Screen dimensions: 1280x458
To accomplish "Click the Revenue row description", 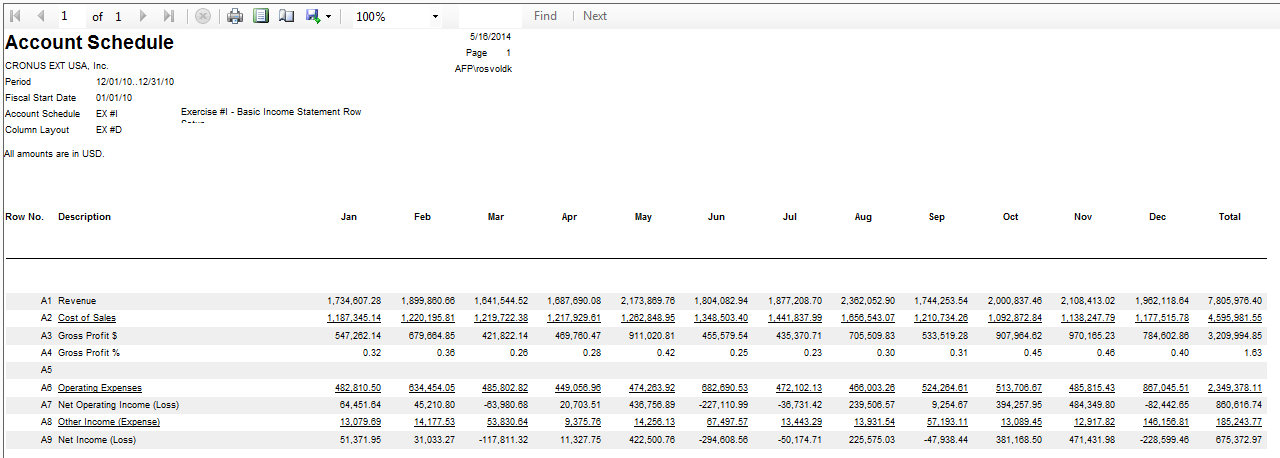I will pyautogui.click(x=77, y=300).
